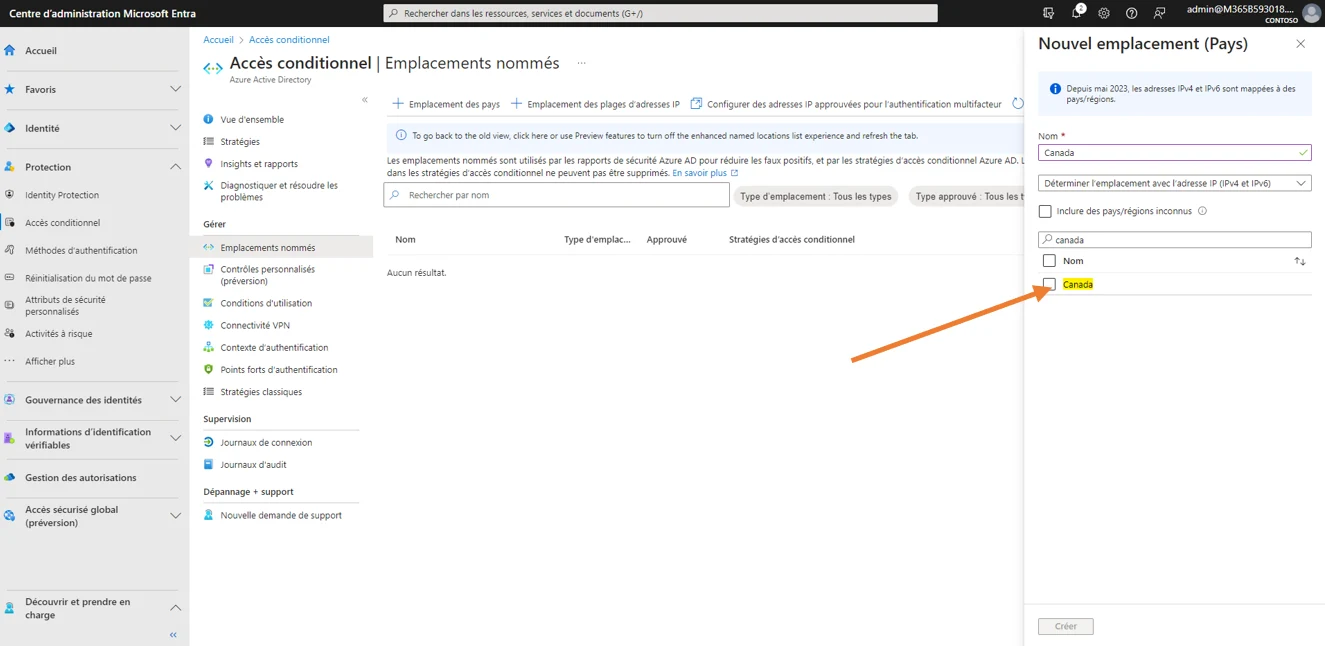Check the Canada country checkbox
The width and height of the screenshot is (1325, 646).
(x=1049, y=285)
